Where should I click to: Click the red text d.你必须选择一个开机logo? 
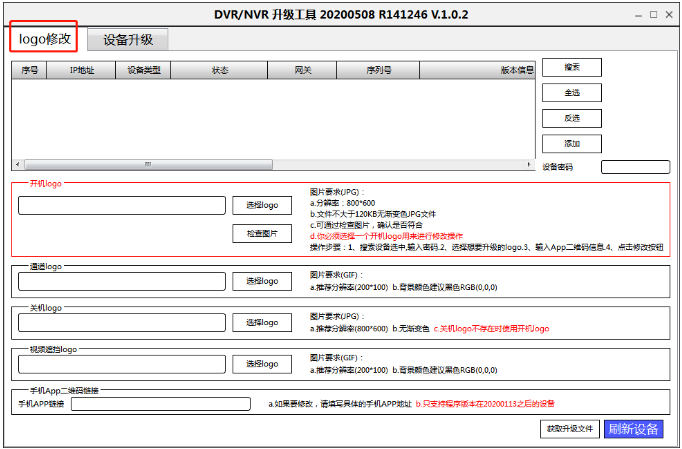point(386,236)
